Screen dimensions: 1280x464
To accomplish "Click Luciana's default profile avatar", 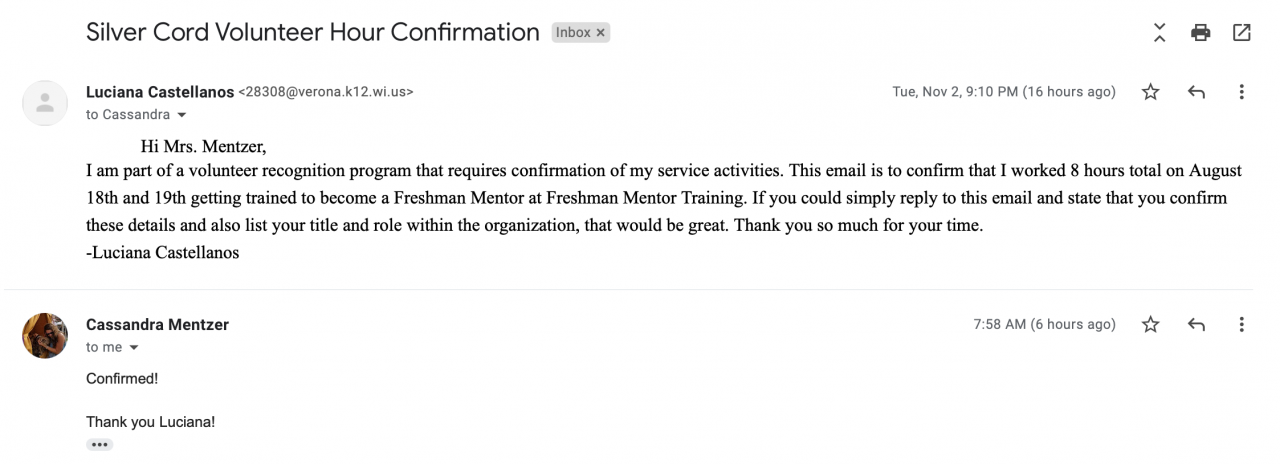I will [x=45, y=102].
